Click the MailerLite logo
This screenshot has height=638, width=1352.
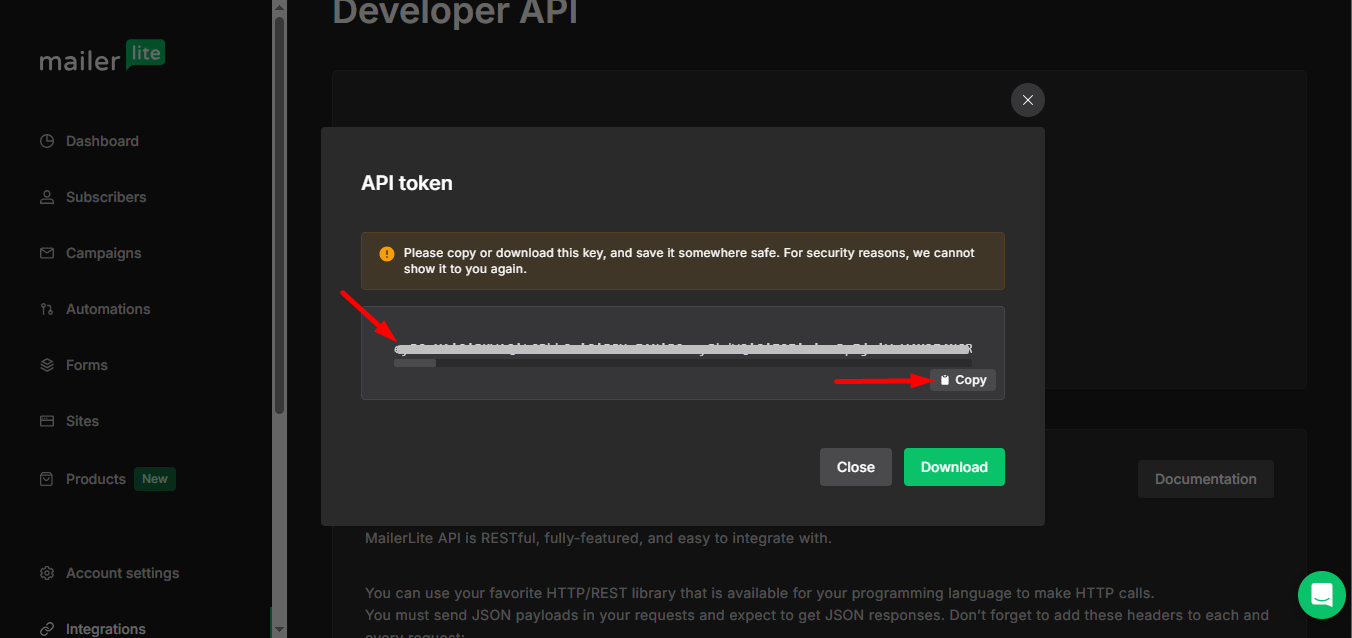(x=101, y=58)
